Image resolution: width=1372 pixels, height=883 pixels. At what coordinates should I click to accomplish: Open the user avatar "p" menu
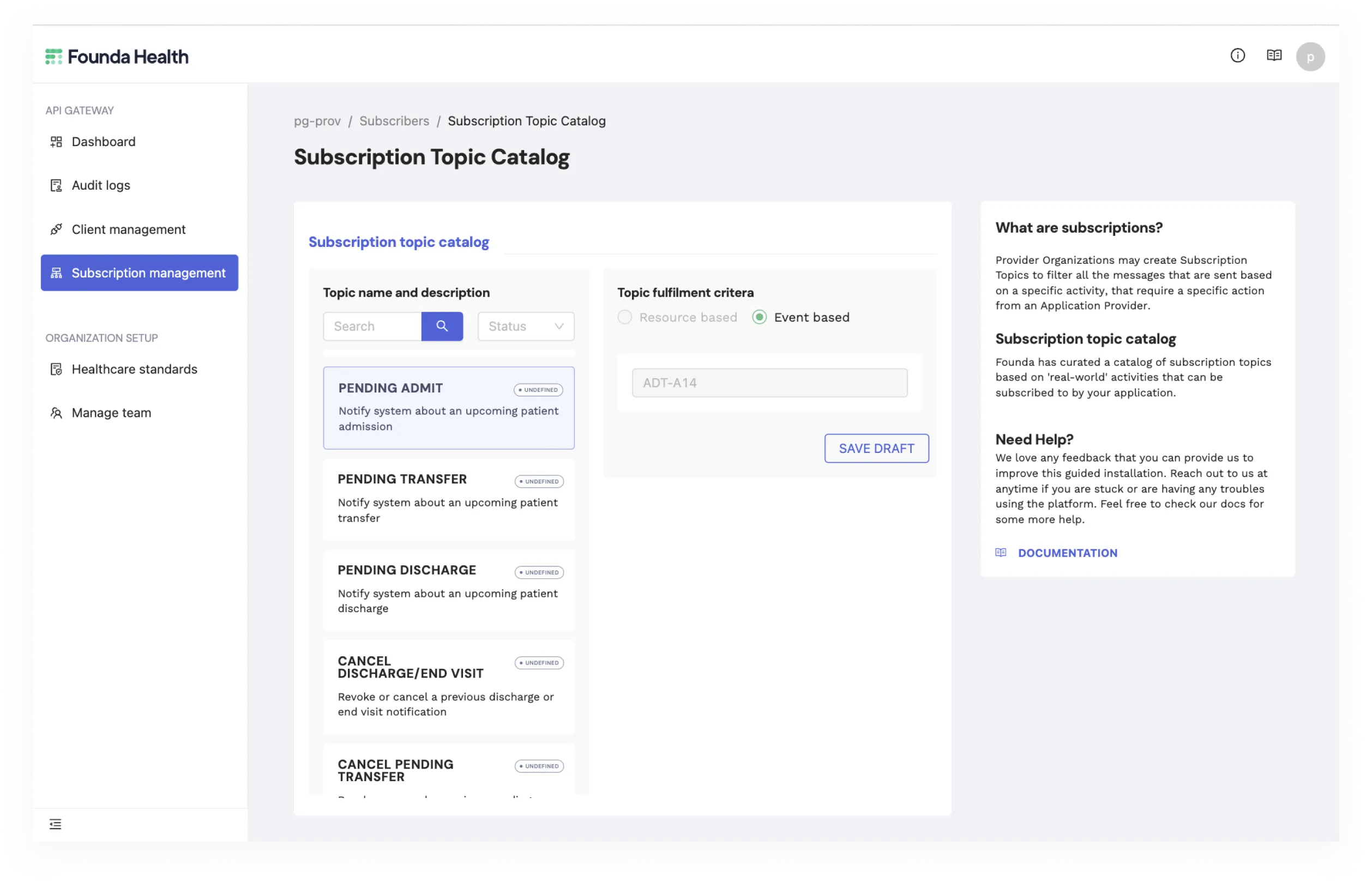[1310, 57]
